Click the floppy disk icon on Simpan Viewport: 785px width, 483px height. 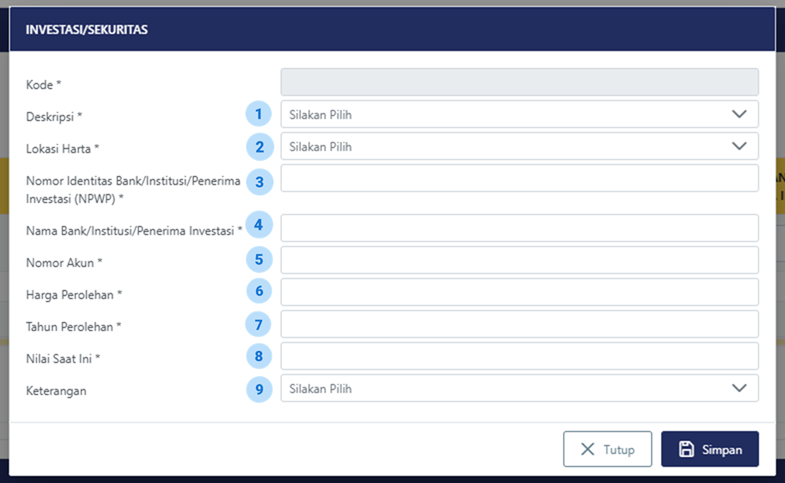click(x=686, y=450)
